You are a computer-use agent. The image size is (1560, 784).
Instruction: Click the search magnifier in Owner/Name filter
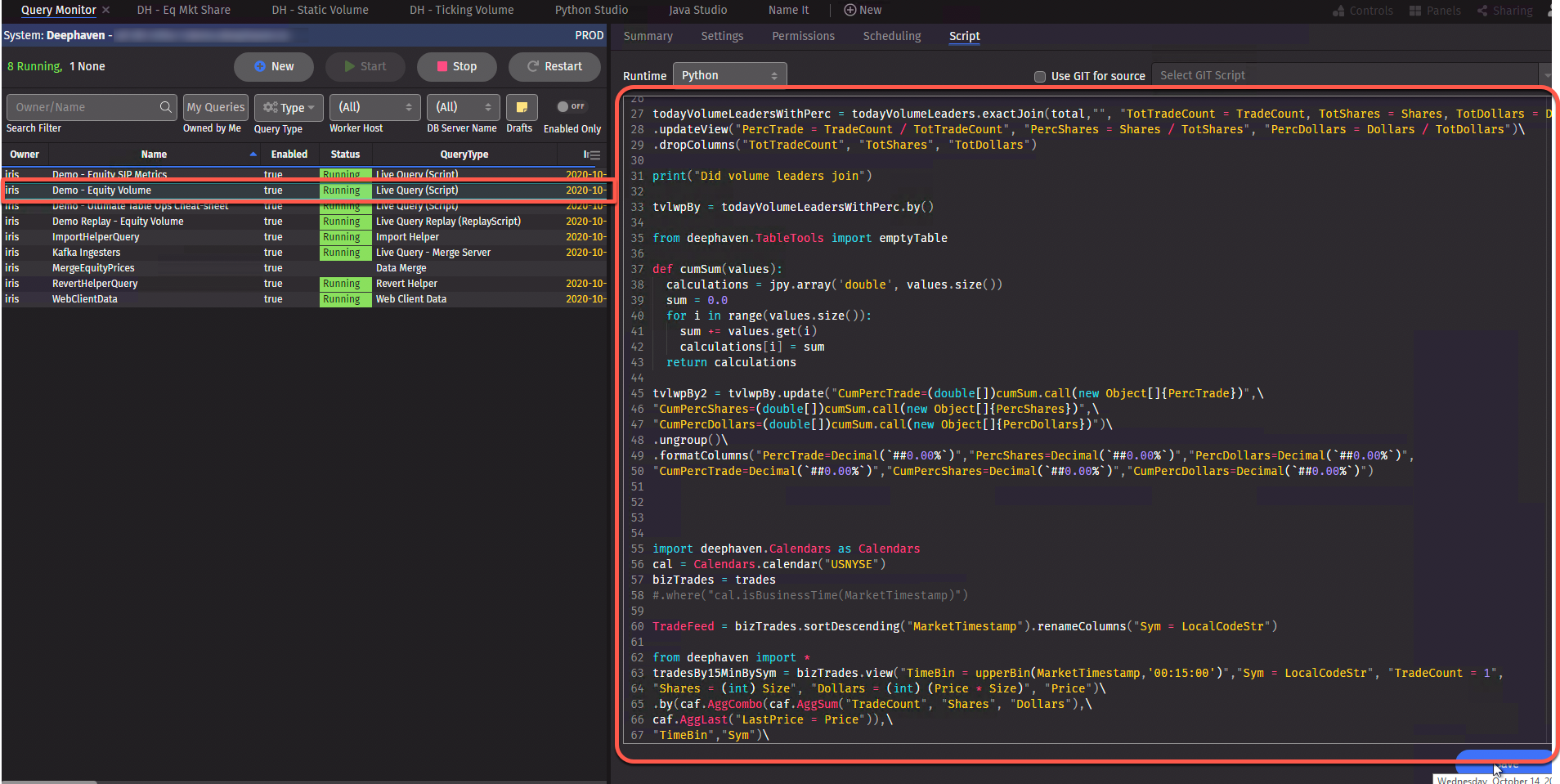[x=165, y=107]
